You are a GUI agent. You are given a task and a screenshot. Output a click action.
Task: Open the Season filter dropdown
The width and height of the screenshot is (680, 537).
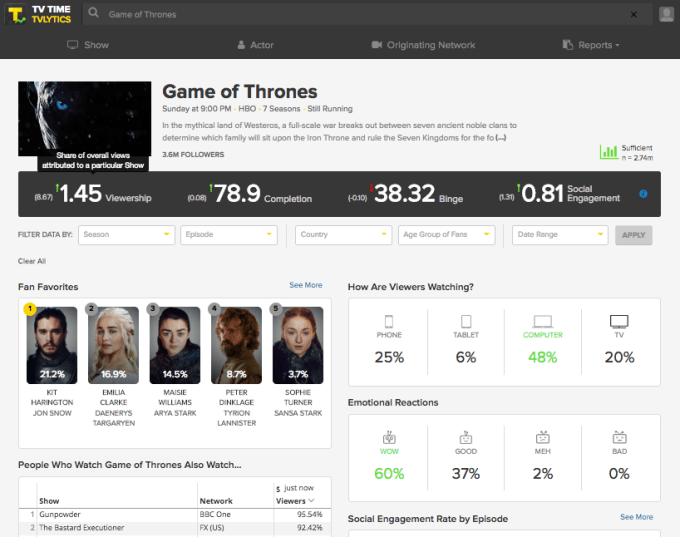127,235
